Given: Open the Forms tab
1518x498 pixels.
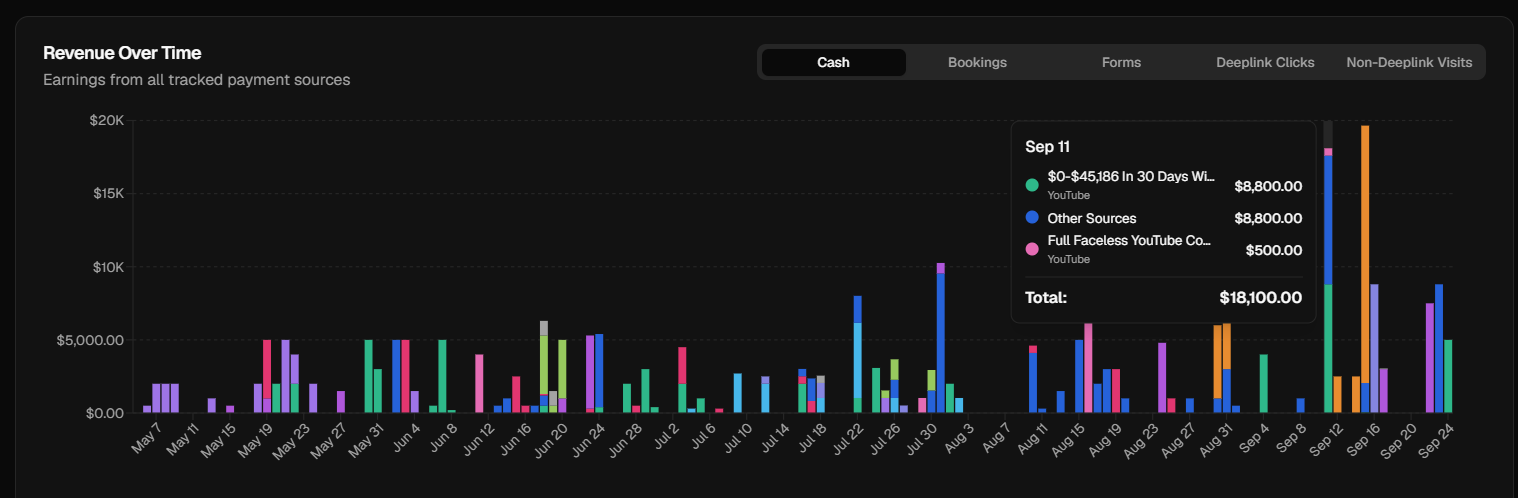Looking at the screenshot, I should pyautogui.click(x=1121, y=62).
